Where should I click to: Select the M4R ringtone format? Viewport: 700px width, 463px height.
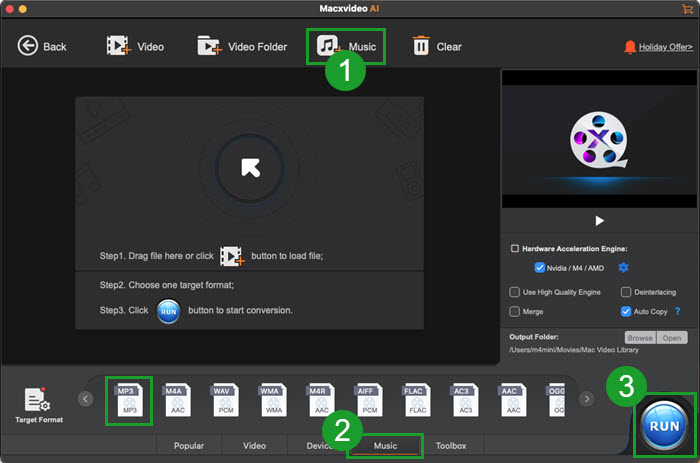pos(321,400)
